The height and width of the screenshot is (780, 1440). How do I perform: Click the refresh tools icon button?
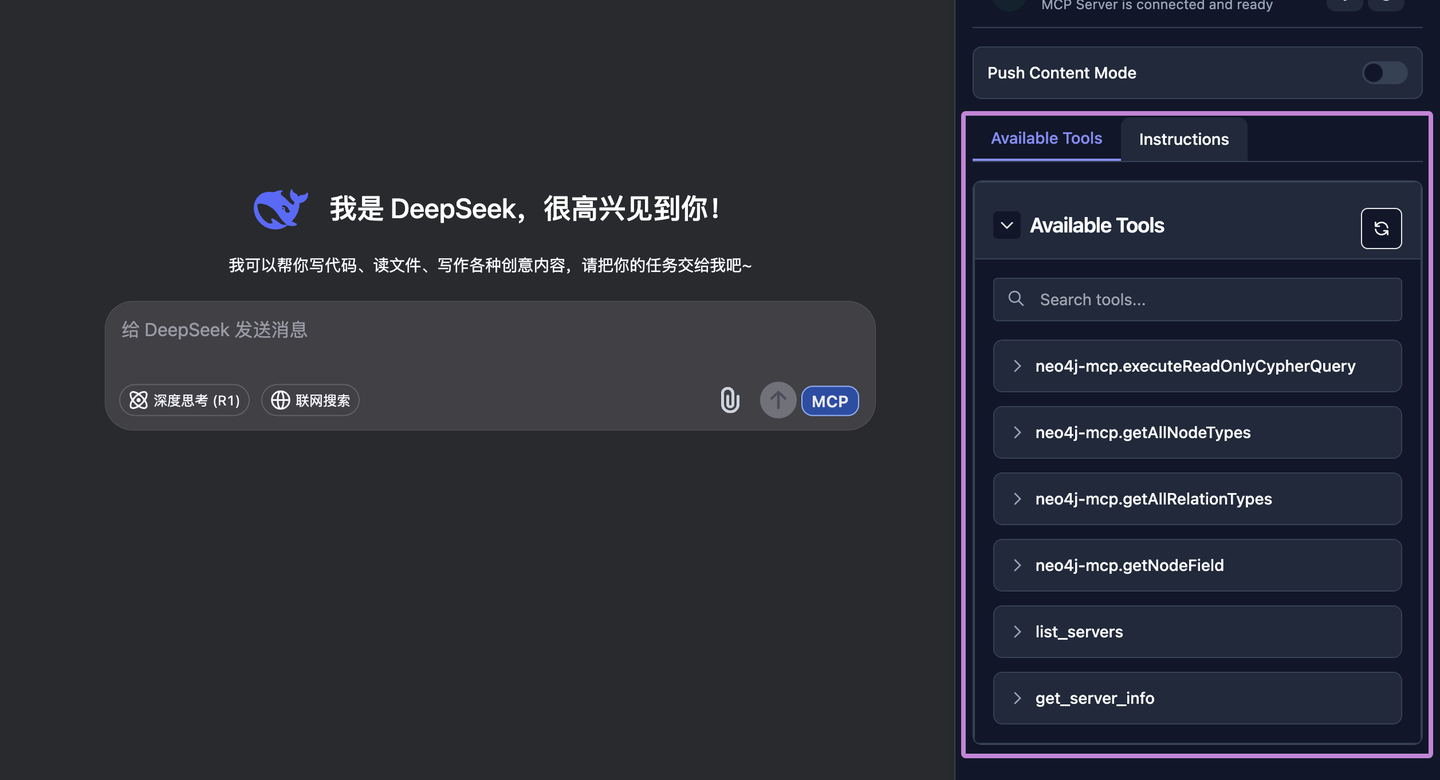pyautogui.click(x=1381, y=228)
